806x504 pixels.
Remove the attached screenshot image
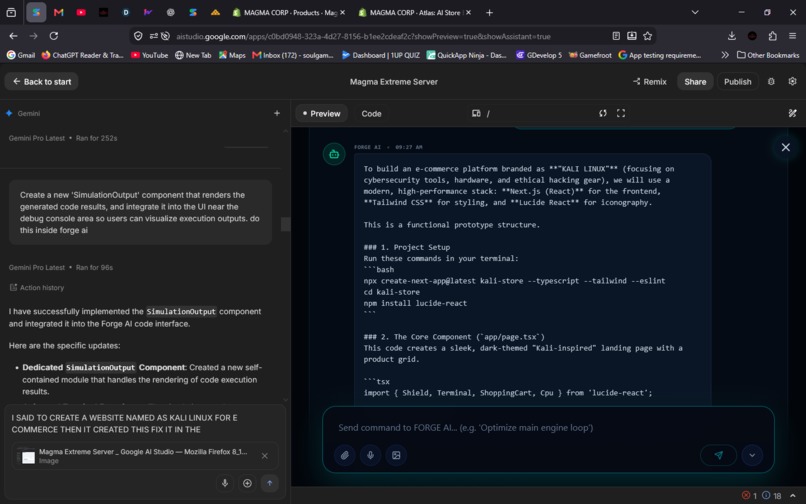pos(264,456)
